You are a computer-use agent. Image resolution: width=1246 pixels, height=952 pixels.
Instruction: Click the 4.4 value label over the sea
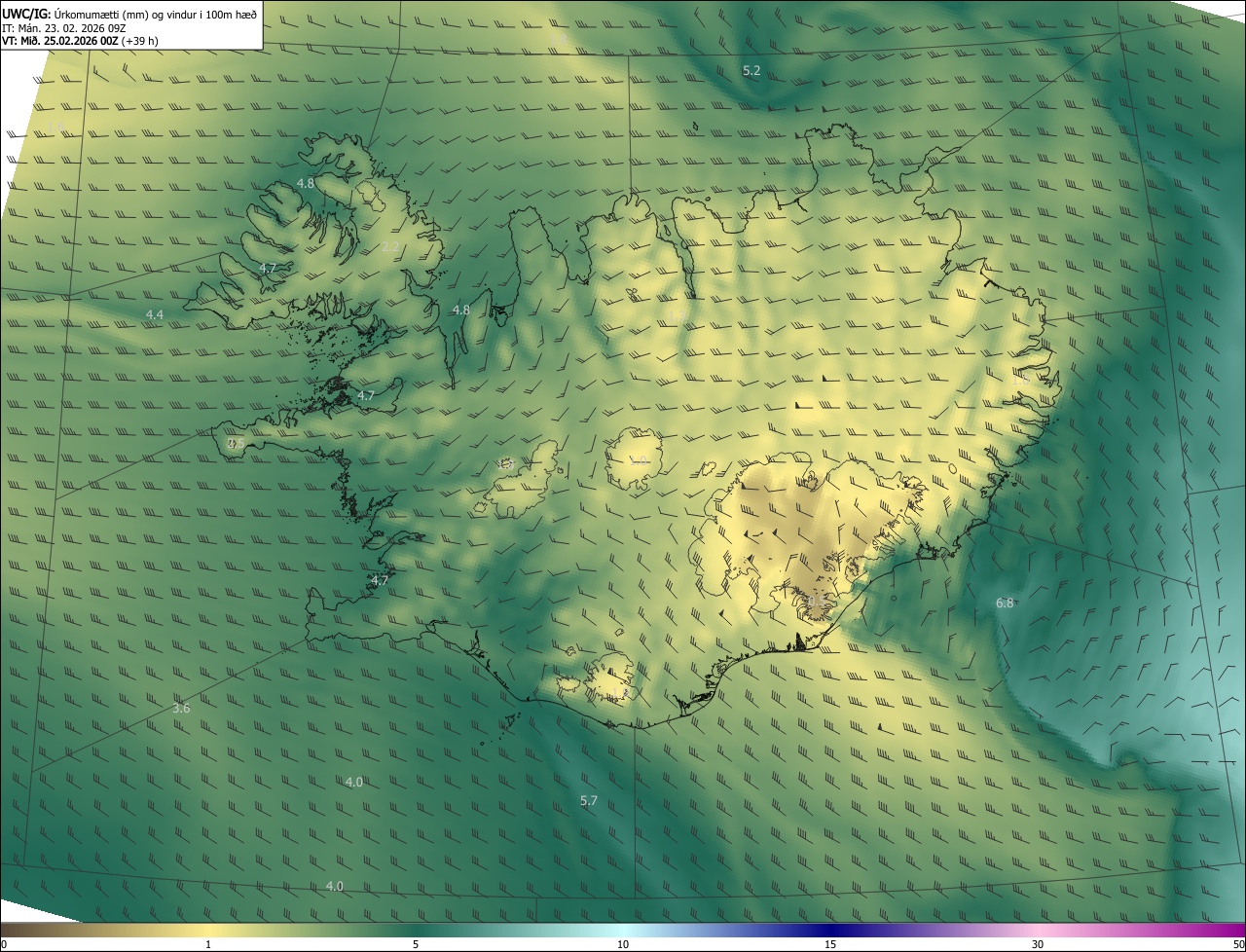(x=155, y=314)
